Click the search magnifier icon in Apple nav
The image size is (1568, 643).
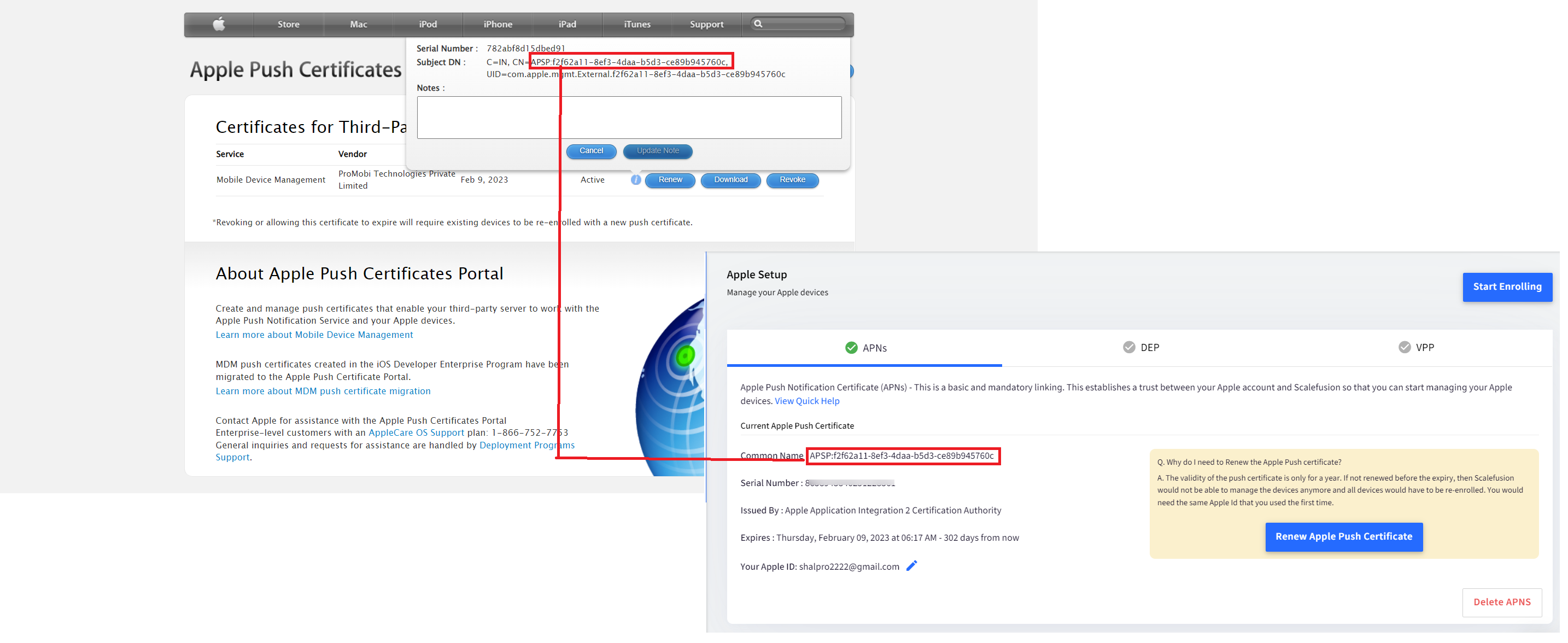tap(758, 24)
